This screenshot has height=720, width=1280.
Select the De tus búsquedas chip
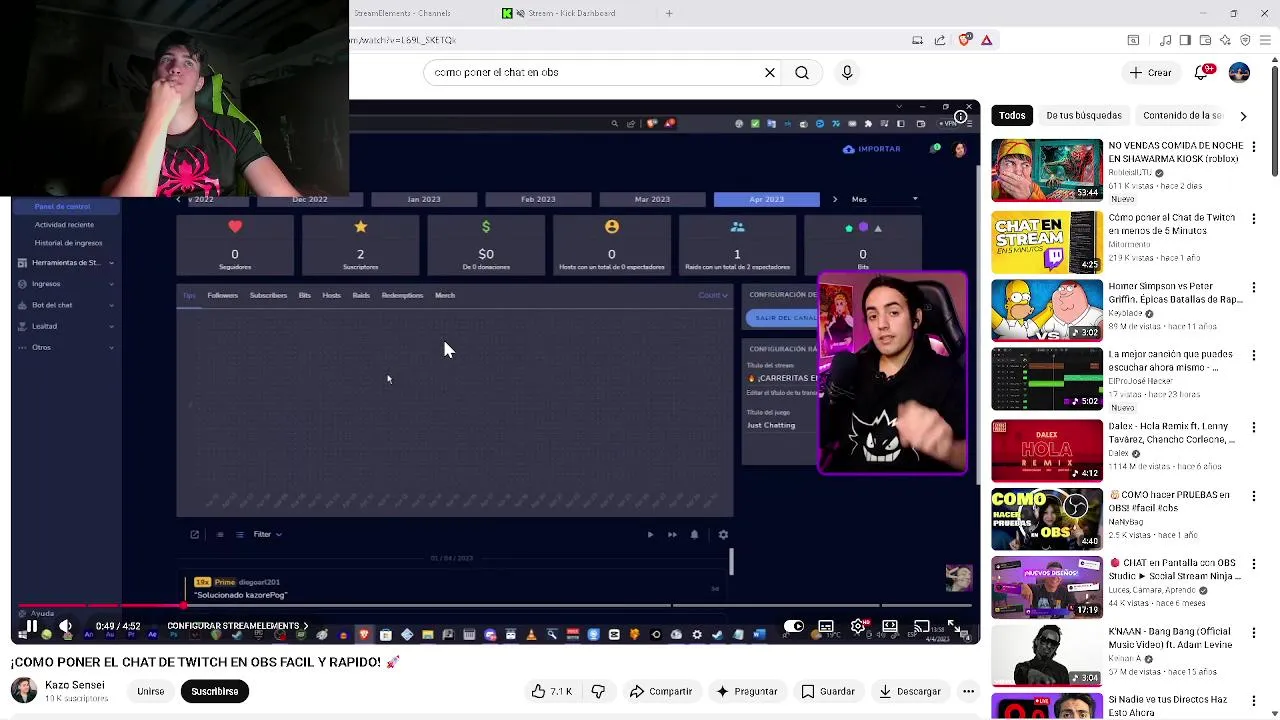pos(1084,115)
